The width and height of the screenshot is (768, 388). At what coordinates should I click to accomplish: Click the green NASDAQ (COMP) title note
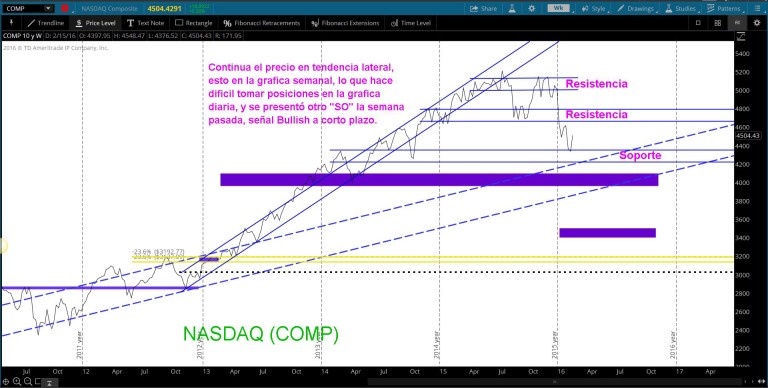(261, 334)
